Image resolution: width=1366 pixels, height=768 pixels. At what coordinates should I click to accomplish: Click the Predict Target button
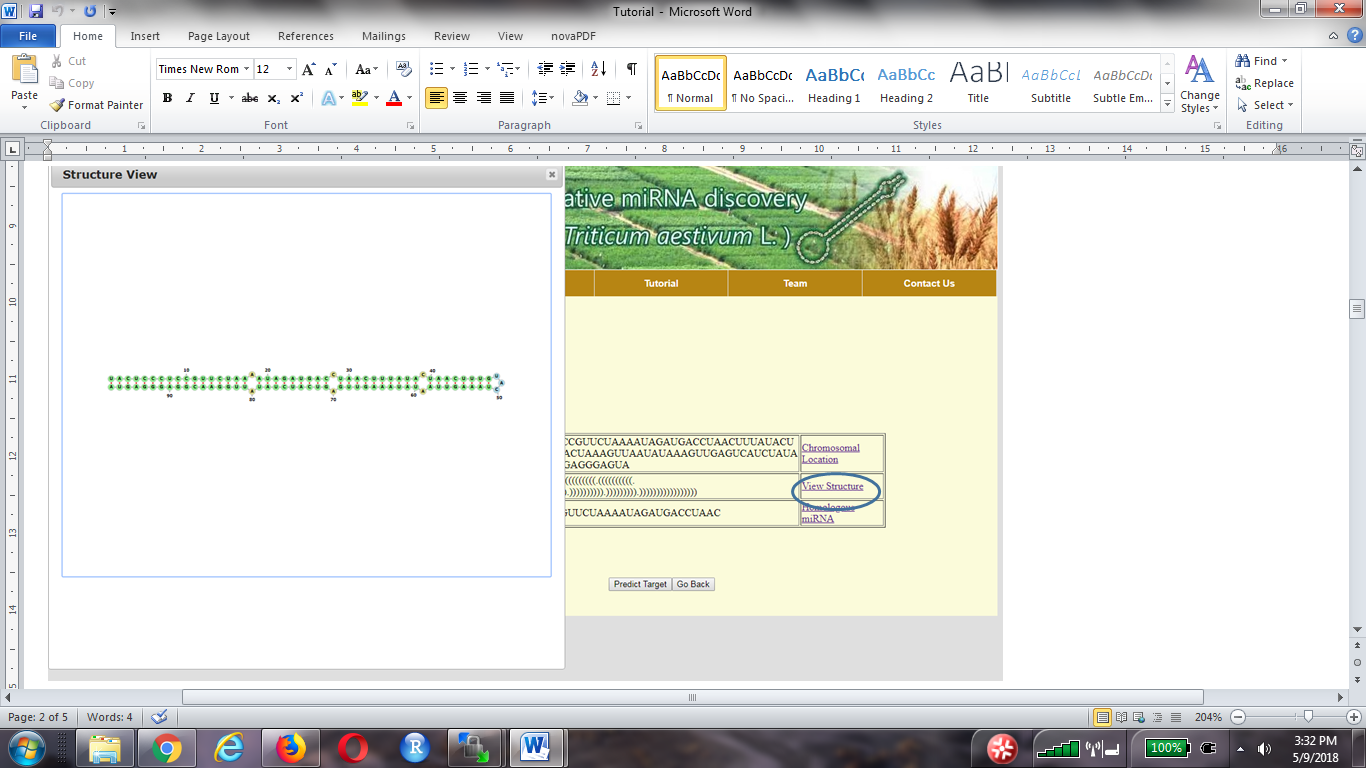(640, 584)
